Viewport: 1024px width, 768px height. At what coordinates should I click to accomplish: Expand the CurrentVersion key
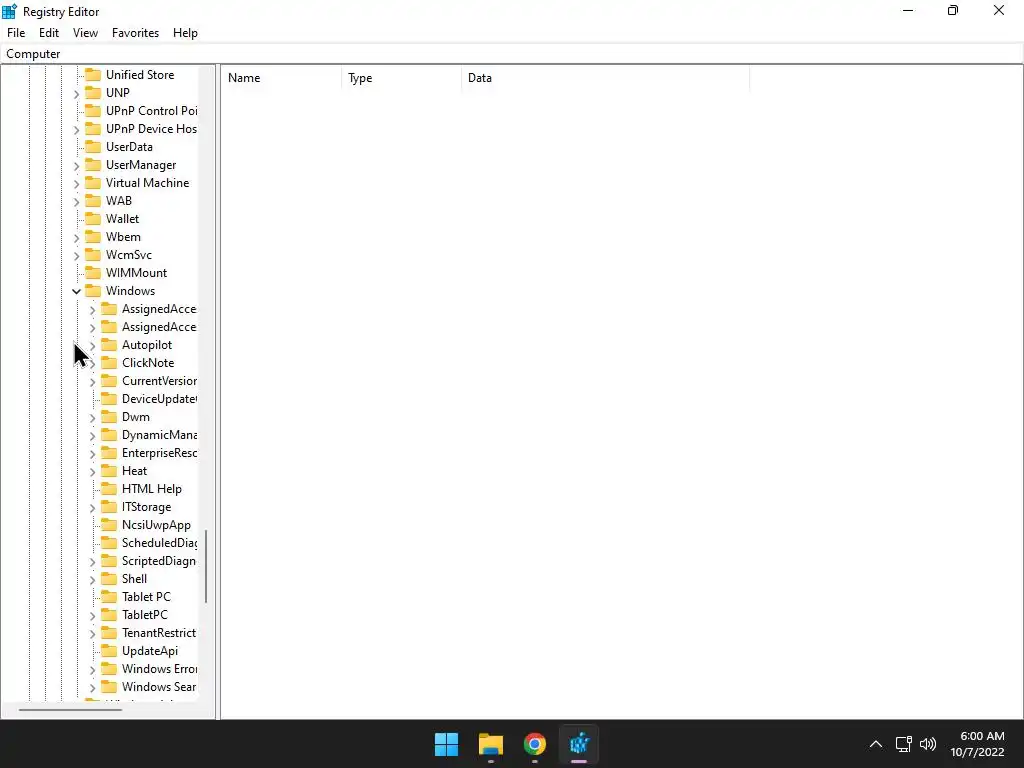(x=92, y=381)
